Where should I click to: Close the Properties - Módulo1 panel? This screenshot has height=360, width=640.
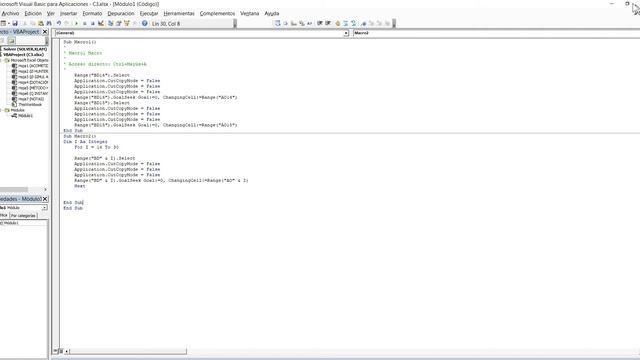[45, 199]
